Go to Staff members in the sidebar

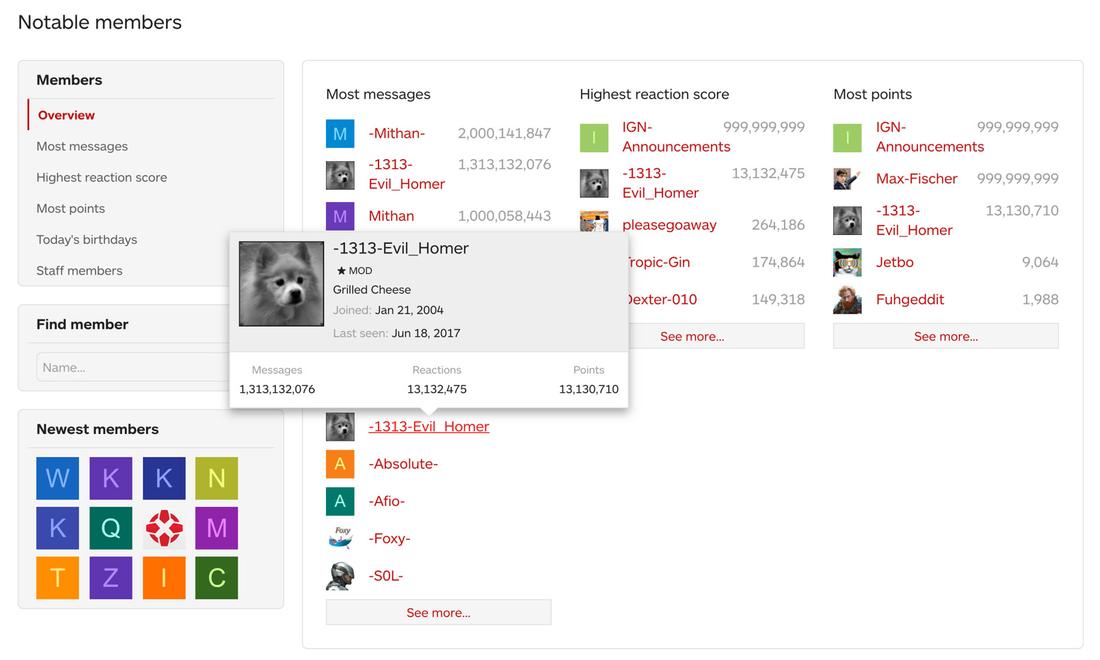tap(80, 271)
